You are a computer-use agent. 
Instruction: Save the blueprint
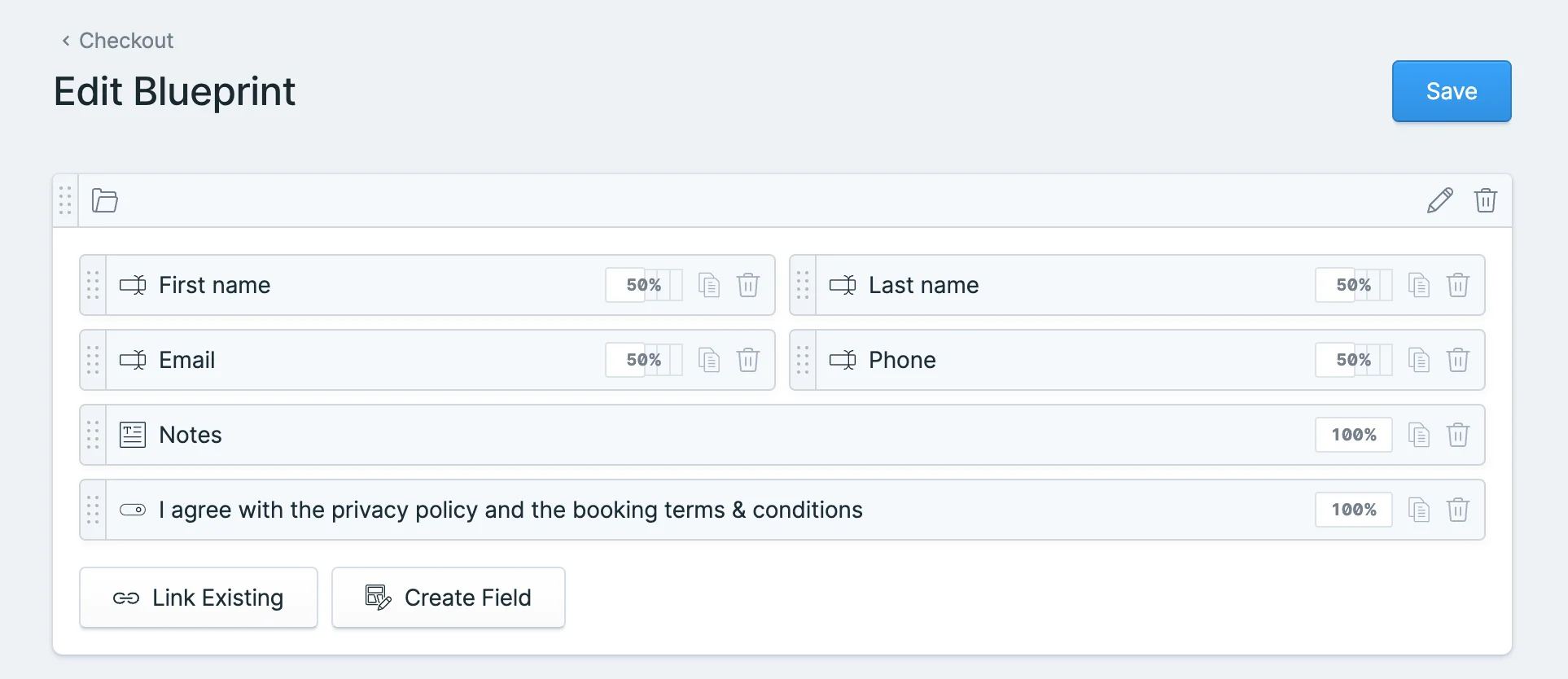click(1451, 91)
